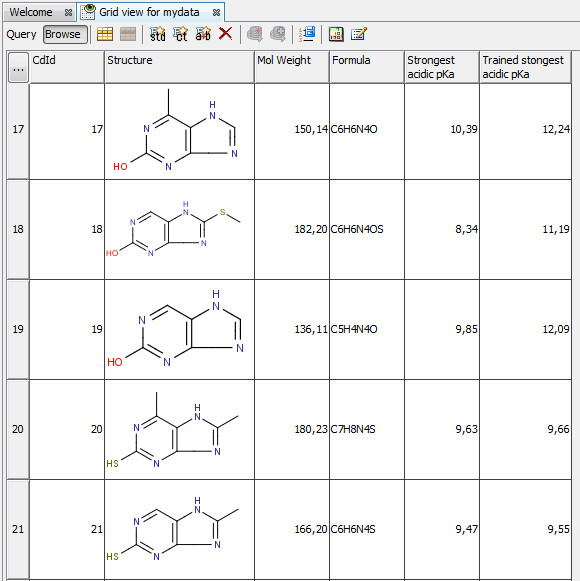Open the calculator-like grid settings icon
This screenshot has width=580, height=581.
coord(336,34)
